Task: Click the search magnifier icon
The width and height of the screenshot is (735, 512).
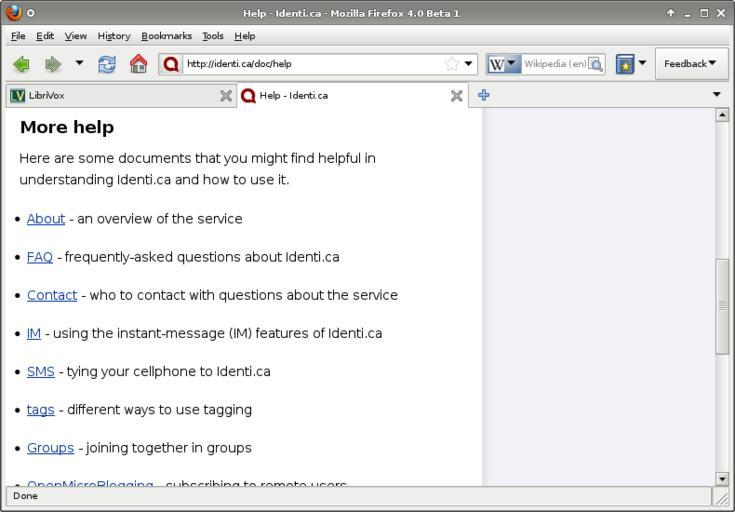Action: pos(596,64)
